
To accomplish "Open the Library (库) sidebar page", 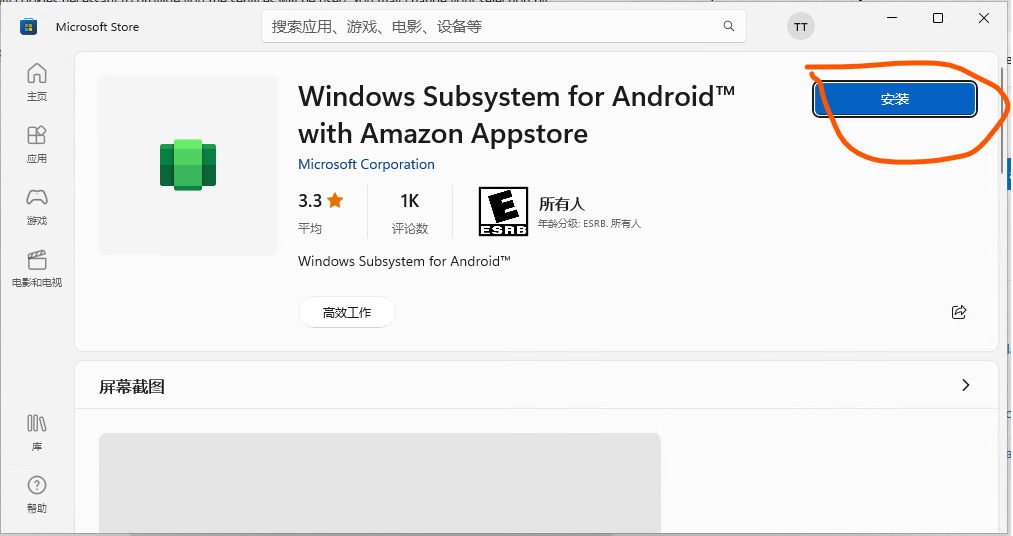I will tap(37, 433).
